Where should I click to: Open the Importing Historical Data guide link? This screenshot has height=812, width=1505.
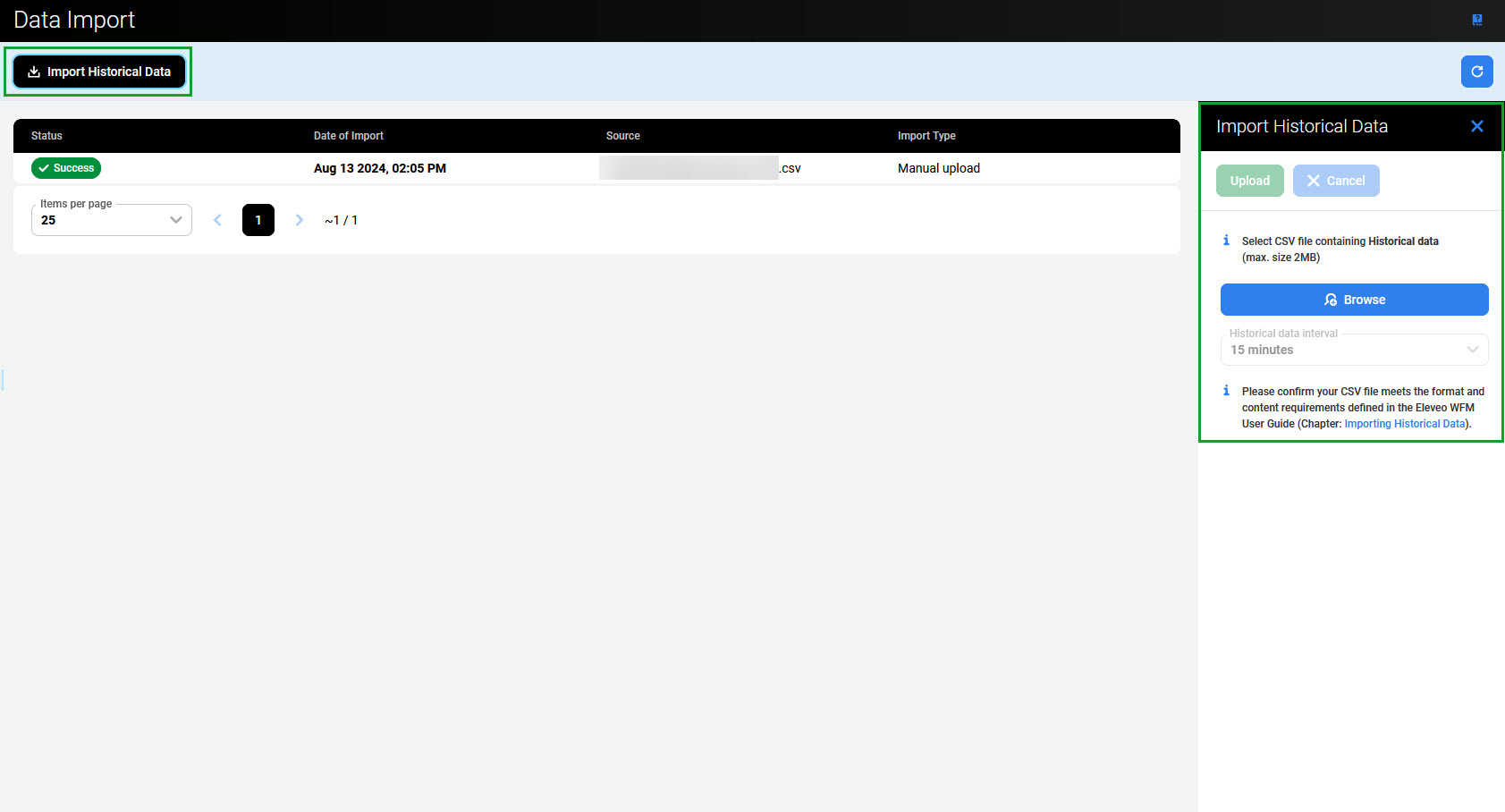(x=1404, y=424)
